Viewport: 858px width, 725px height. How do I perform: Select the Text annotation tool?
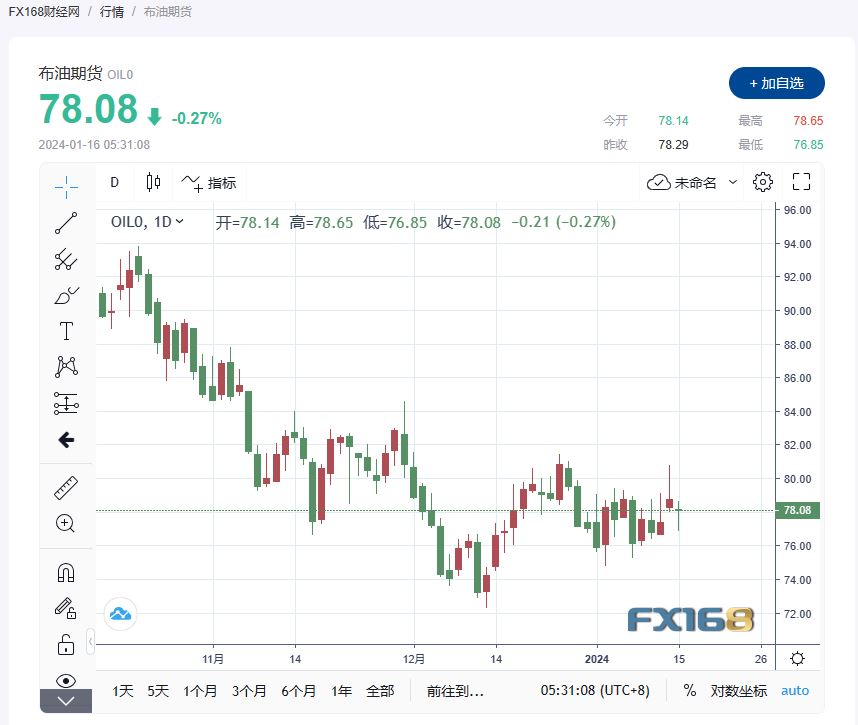(66, 331)
